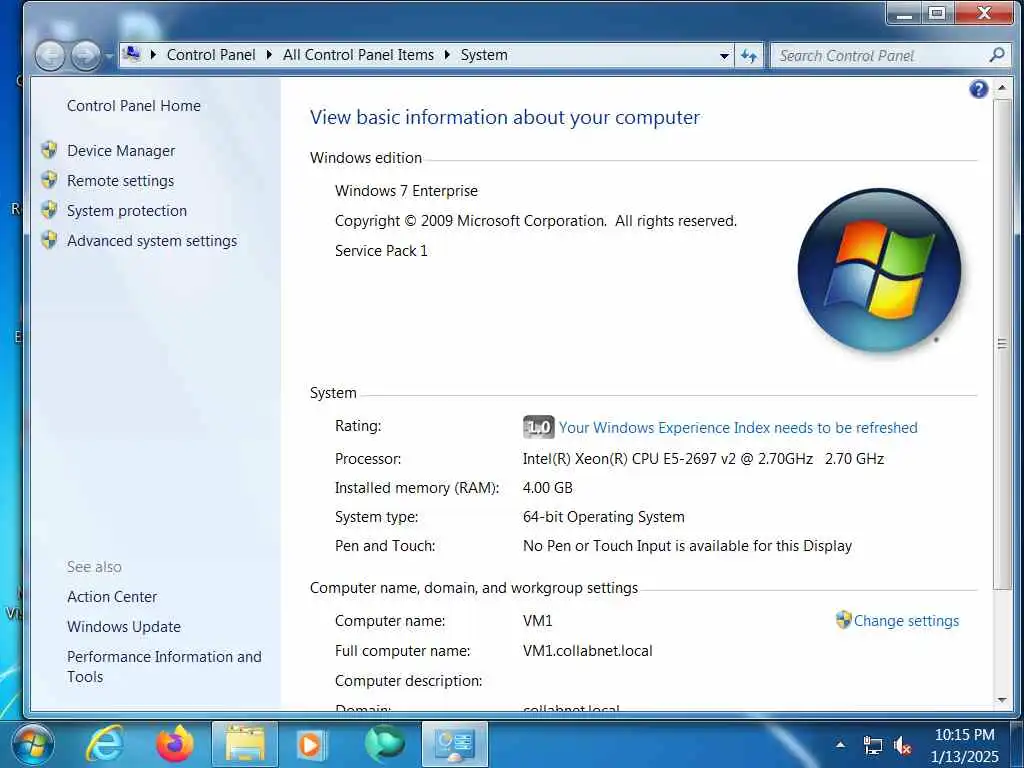Open Action Center under See also
This screenshot has height=768, width=1024.
[x=112, y=597]
